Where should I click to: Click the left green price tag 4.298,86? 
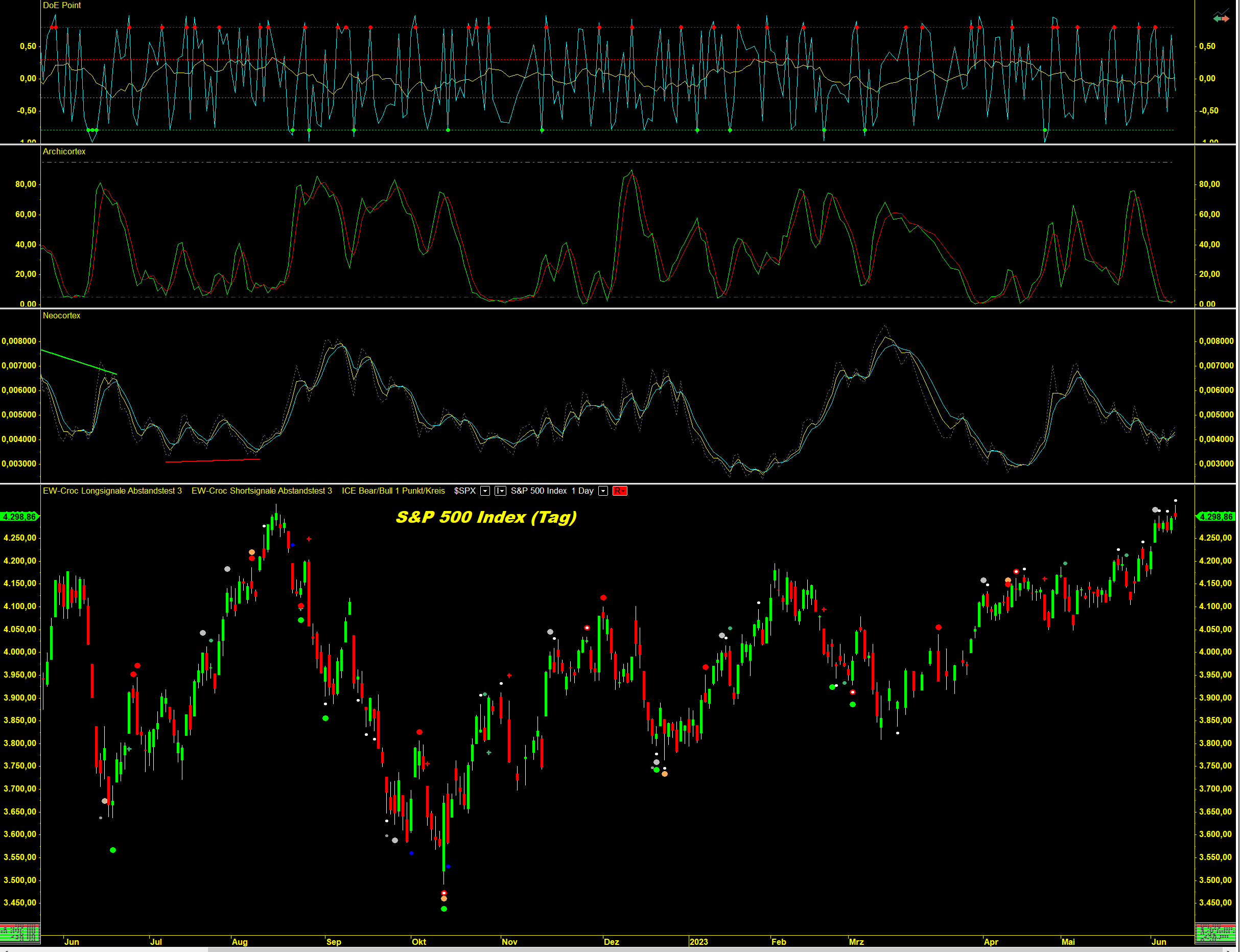[19, 516]
